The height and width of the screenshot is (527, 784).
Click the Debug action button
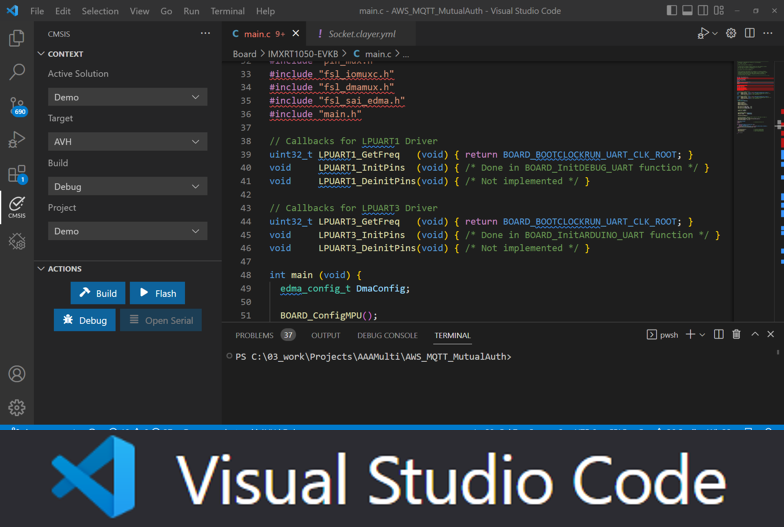point(84,320)
